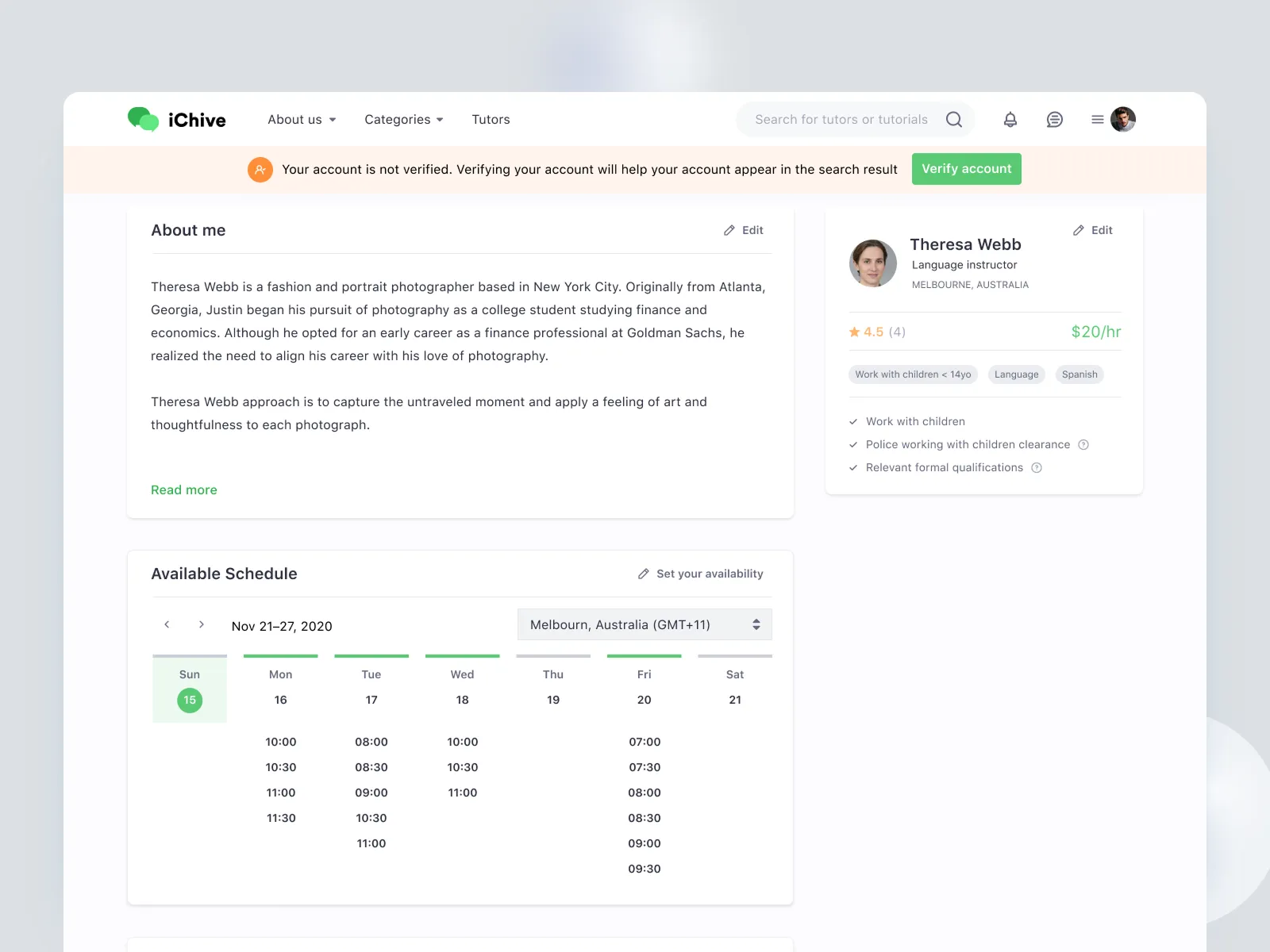Click the search magnifier icon
Image resolution: width=1270 pixels, height=952 pixels.
pos(954,119)
